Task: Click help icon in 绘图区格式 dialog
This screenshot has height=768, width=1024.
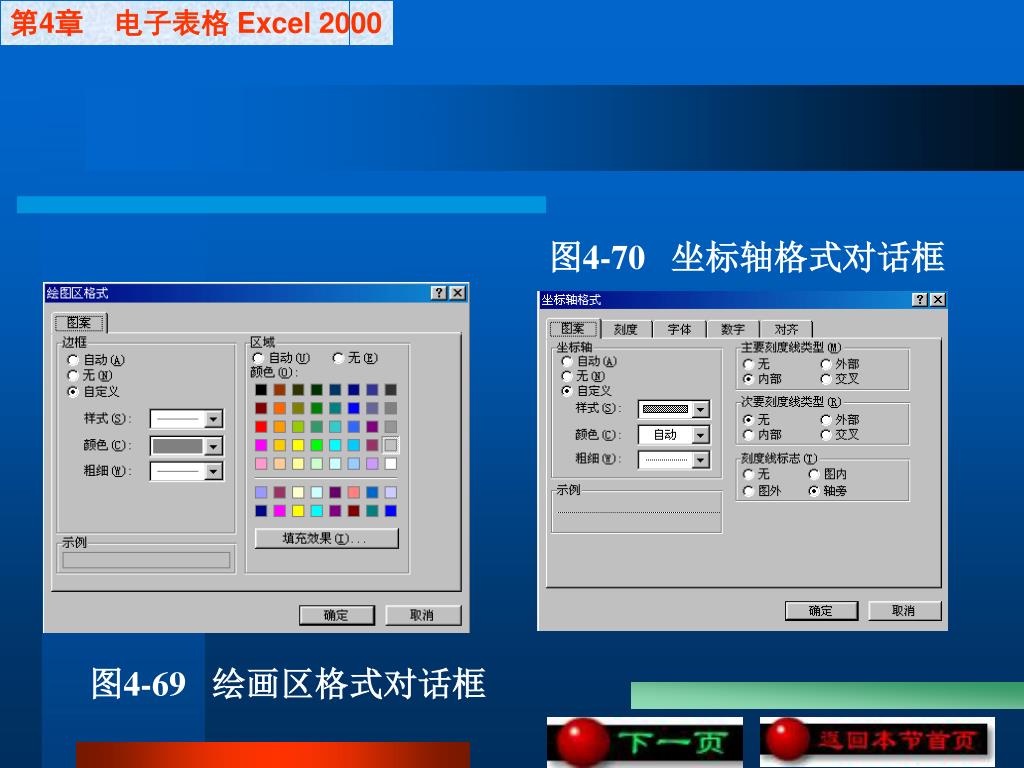Action: pos(439,293)
